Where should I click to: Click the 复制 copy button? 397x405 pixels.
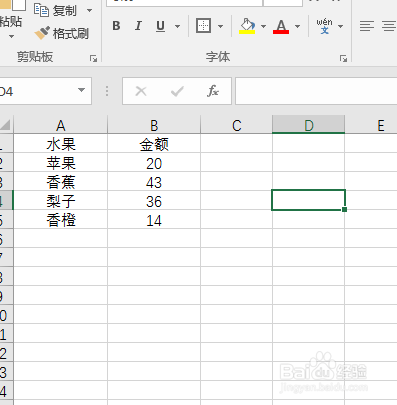pos(55,11)
